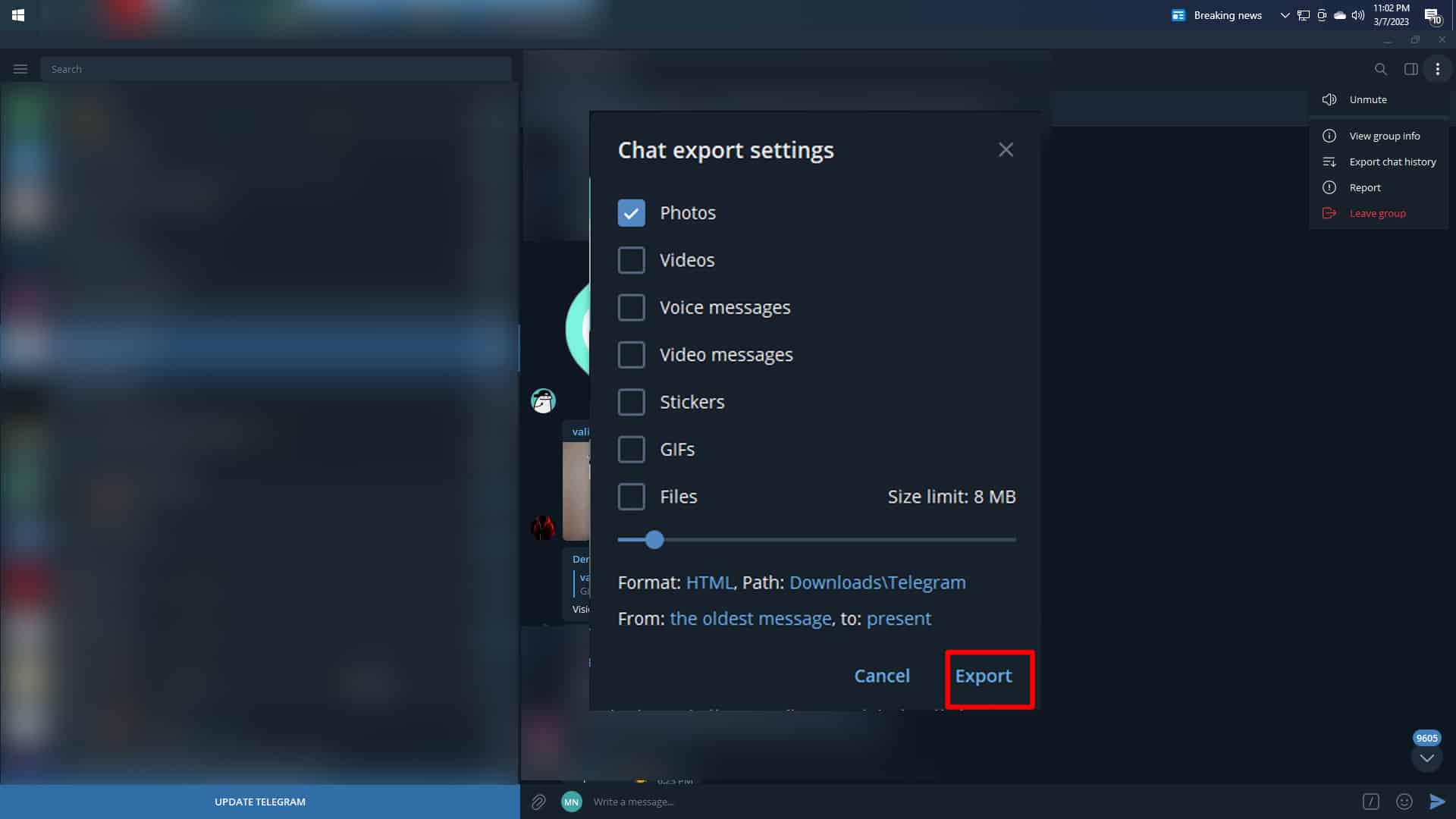The width and height of the screenshot is (1456, 819).
Task: Toggle the Videos checkbox on
Action: pyautogui.click(x=631, y=260)
